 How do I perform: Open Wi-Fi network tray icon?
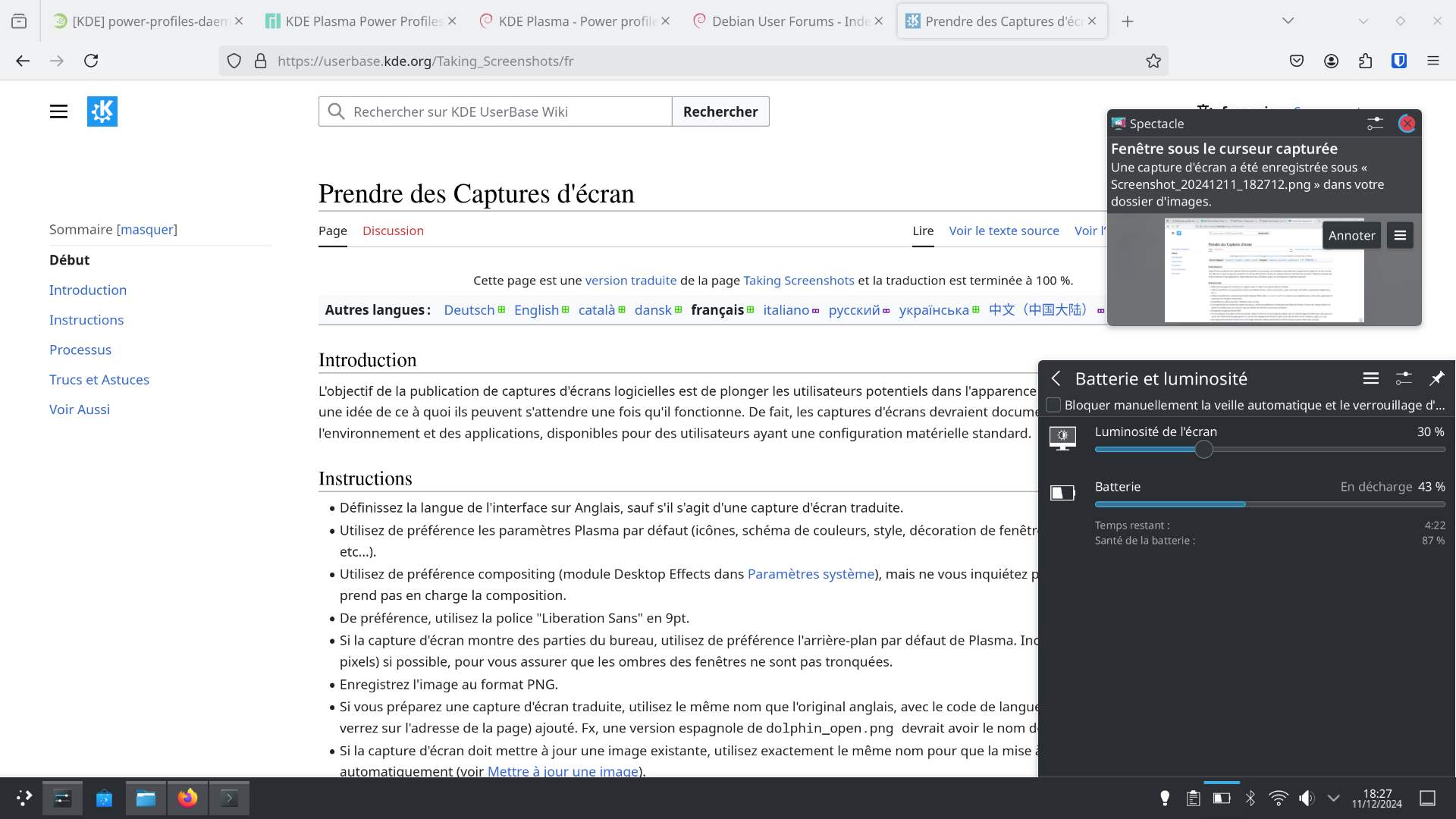point(1279,798)
